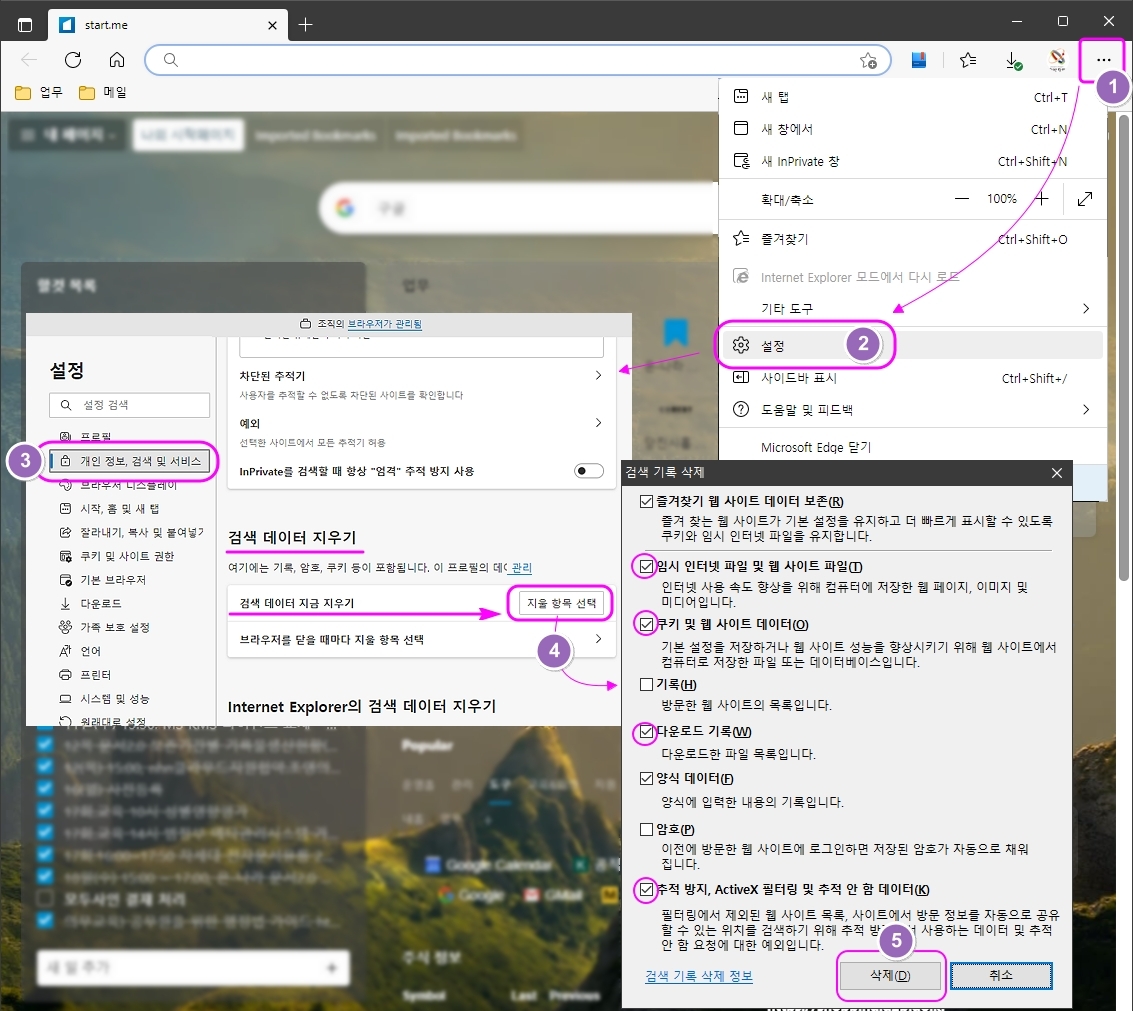Viewport: 1133px width, 1011px height.
Task: Toggle InPrivate 엄격 추적 방지 switch
Action: click(x=589, y=471)
